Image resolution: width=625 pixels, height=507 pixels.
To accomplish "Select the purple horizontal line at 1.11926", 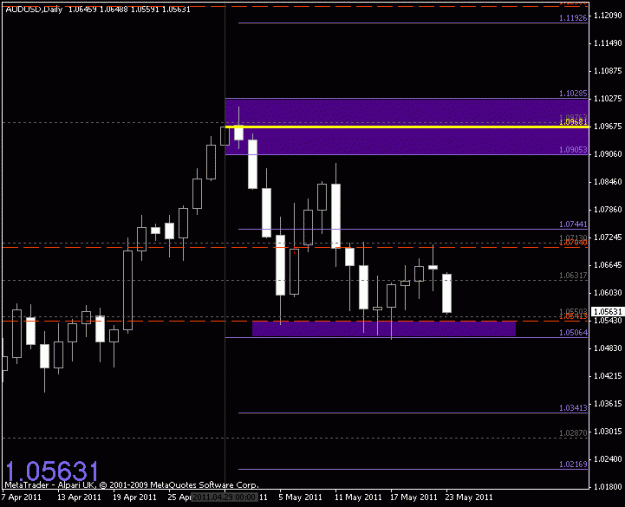I will click(413, 23).
